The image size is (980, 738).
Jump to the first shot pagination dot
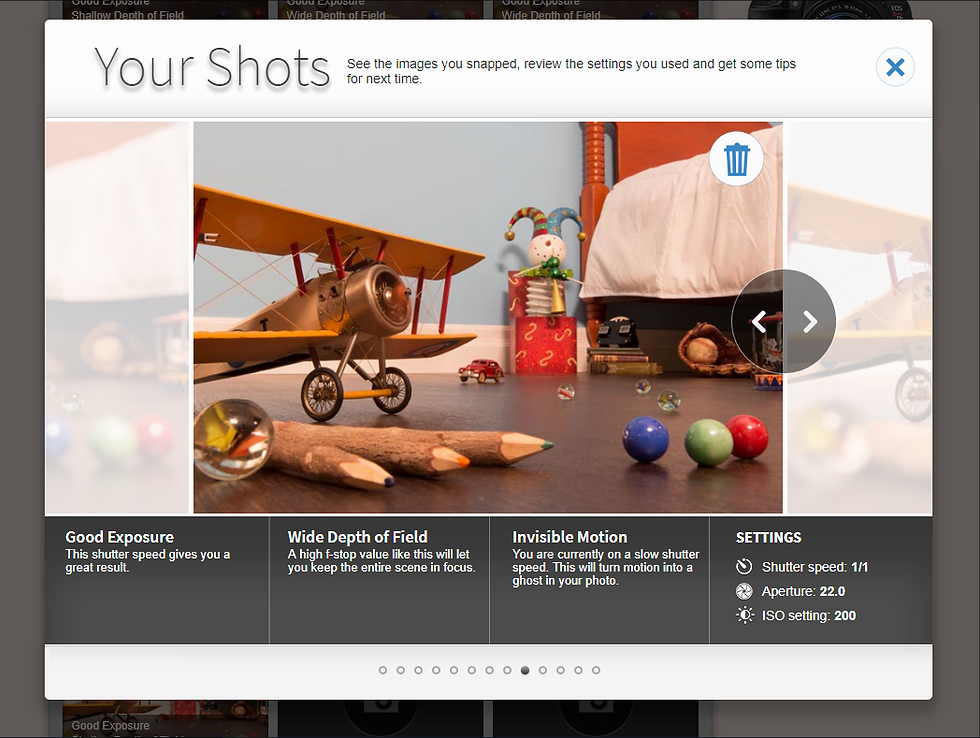[x=383, y=670]
